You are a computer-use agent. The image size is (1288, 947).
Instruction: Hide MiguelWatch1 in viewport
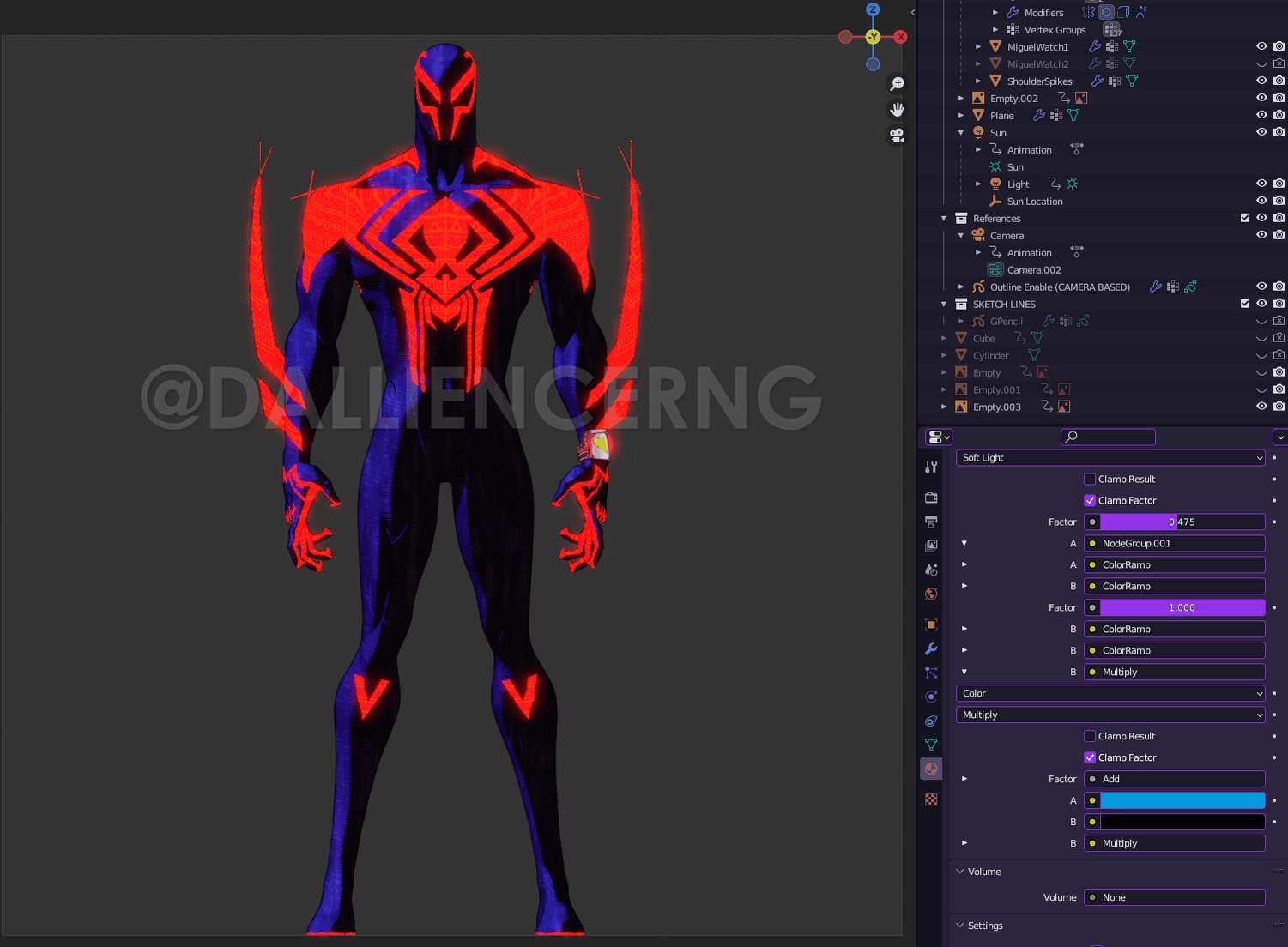point(1261,46)
